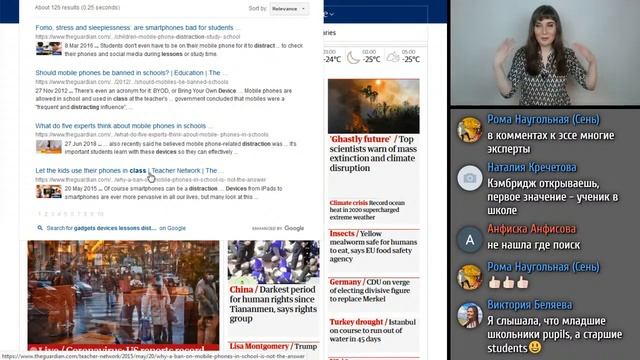Open Germany CDU Merkel article
The width and height of the screenshot is (640, 360).
tap(369, 290)
